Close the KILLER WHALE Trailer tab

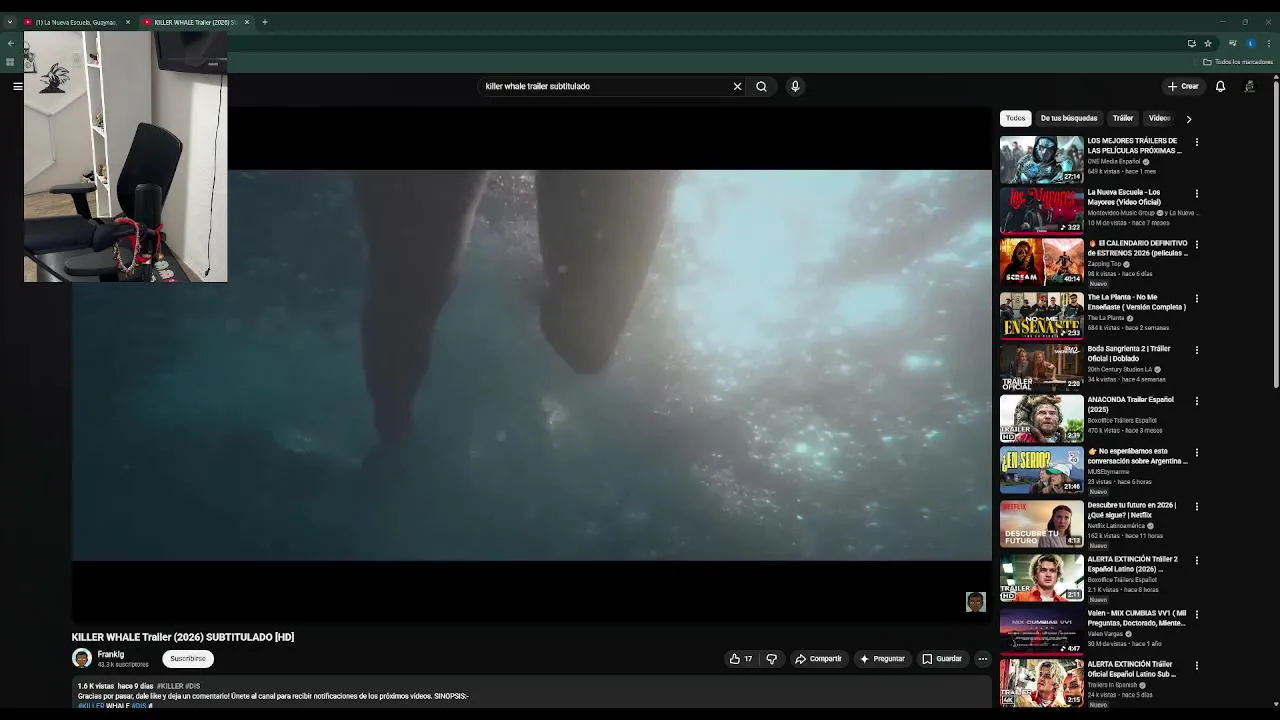pyautogui.click(x=247, y=22)
